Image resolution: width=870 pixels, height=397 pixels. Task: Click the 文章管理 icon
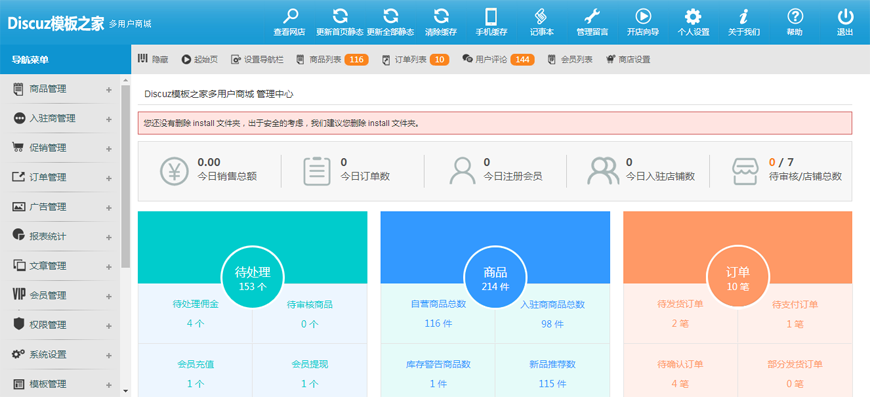(x=18, y=265)
